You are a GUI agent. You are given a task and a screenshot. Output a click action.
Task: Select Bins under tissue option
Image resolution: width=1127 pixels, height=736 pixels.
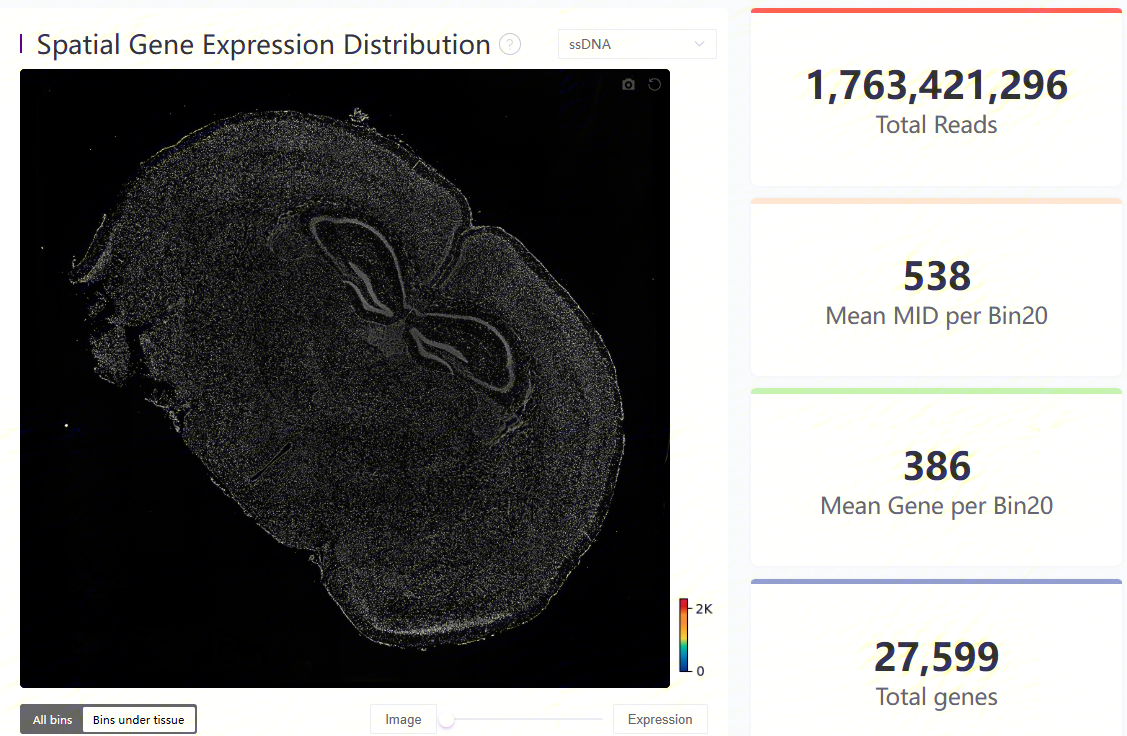[139, 719]
